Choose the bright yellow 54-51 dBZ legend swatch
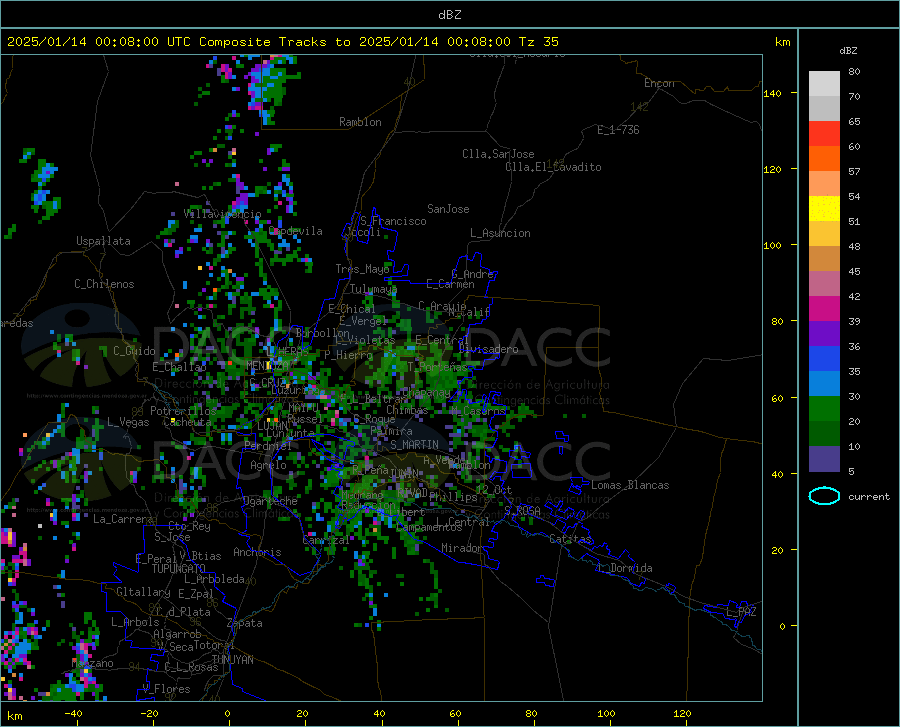Screen dimensions: 900x727 (824, 209)
